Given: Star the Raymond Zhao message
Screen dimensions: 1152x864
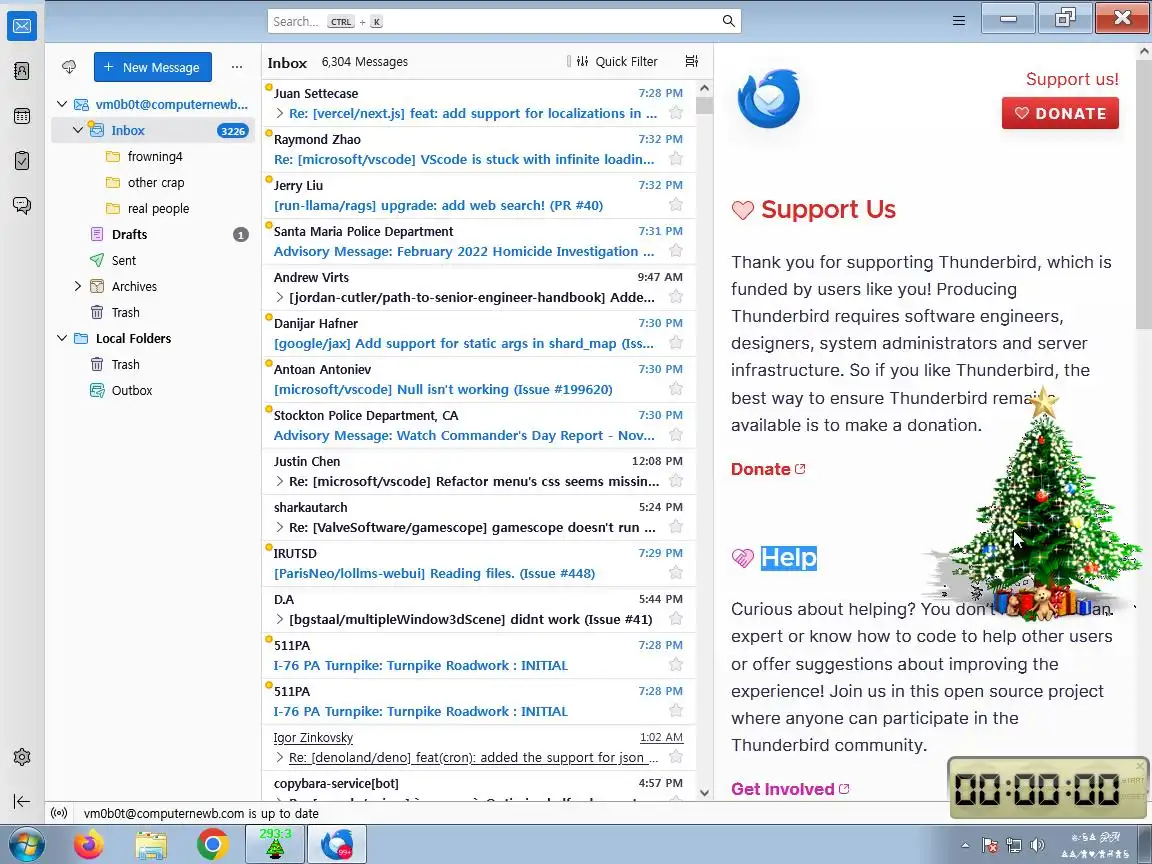Looking at the screenshot, I should tap(676, 159).
